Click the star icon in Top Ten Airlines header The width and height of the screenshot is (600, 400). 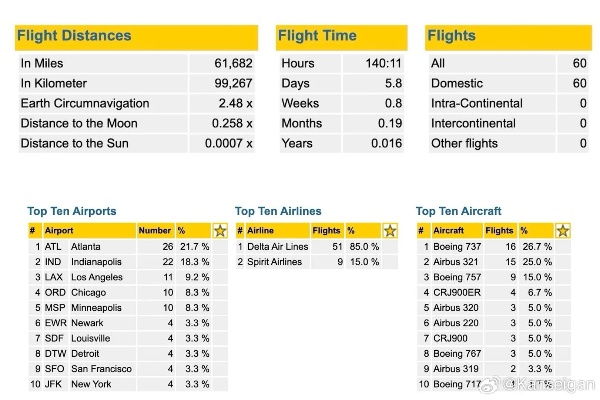click(x=389, y=230)
